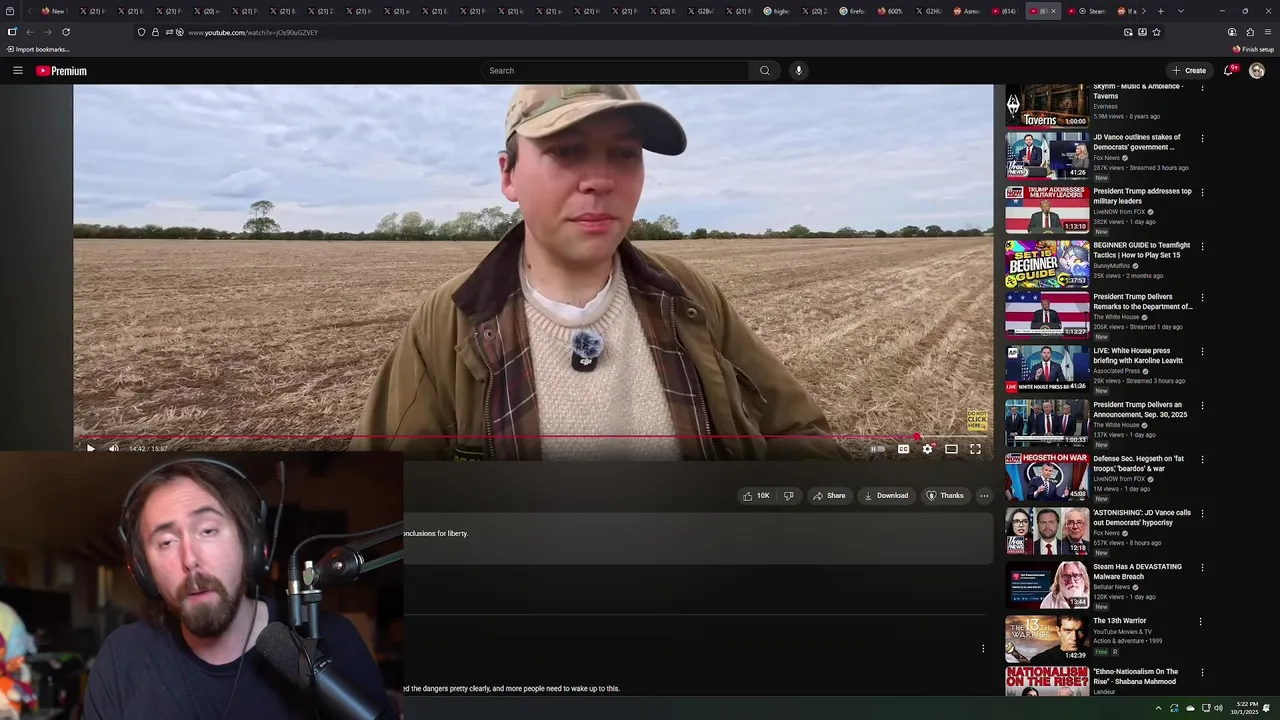This screenshot has width=1280, height=720.
Task: Enter full screen mode
Action: [975, 449]
